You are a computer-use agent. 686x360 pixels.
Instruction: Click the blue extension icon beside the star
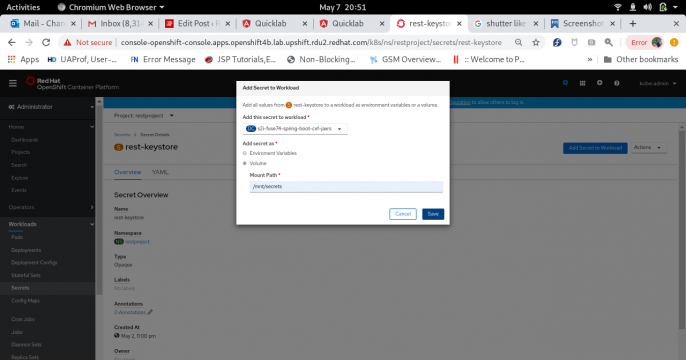pyautogui.click(x=557, y=42)
